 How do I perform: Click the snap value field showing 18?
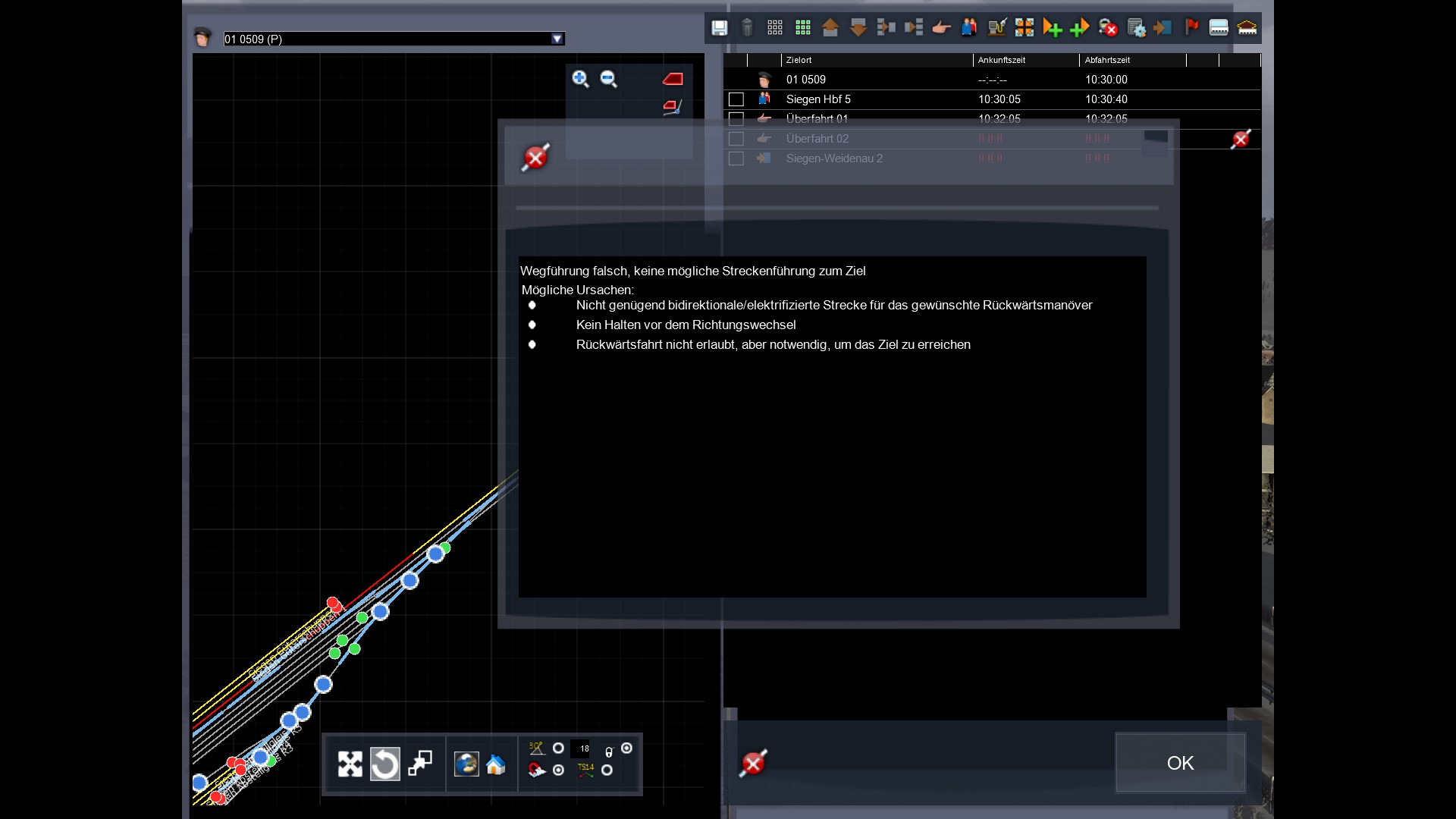[x=582, y=748]
